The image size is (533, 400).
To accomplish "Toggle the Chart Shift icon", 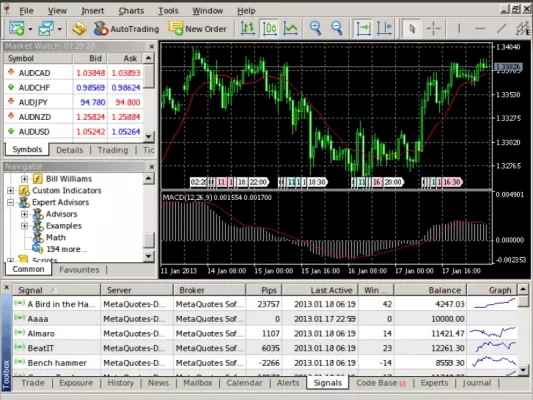I will pyautogui.click(x=384, y=29).
